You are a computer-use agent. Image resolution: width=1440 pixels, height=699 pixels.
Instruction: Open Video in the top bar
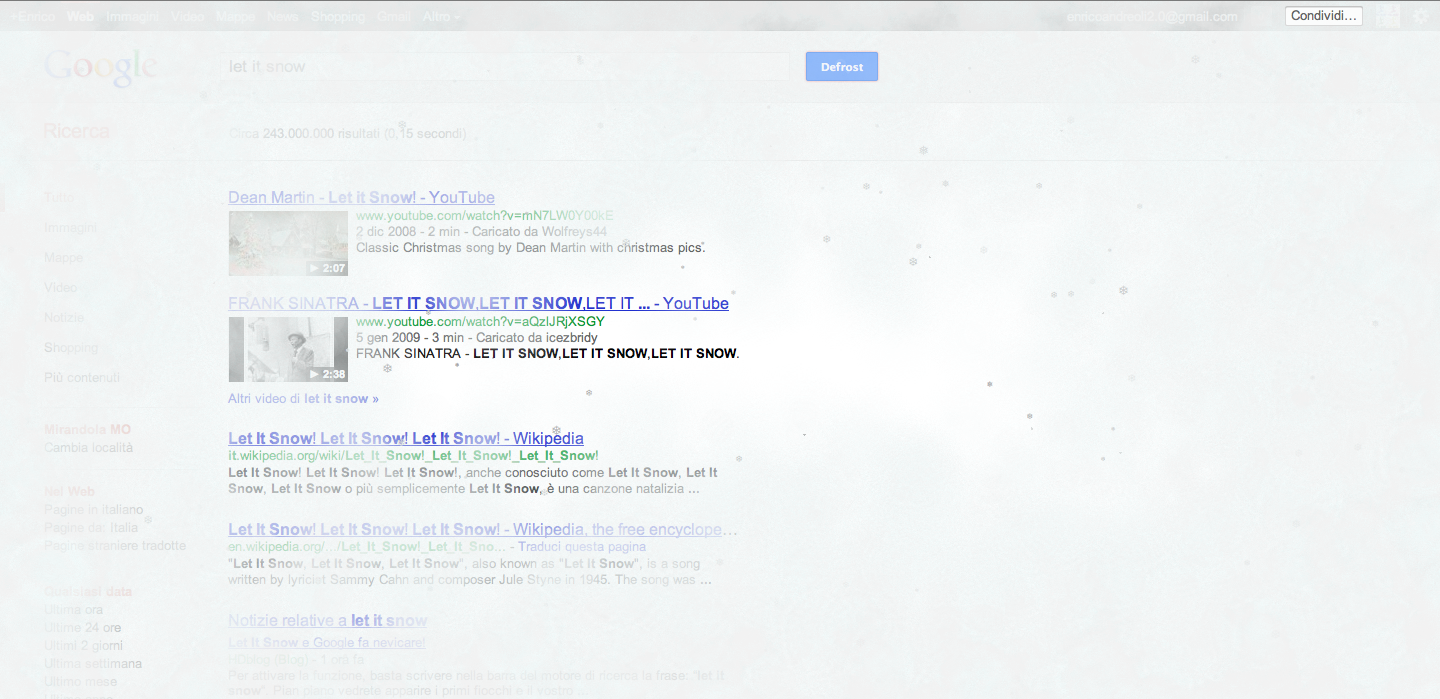click(x=187, y=16)
